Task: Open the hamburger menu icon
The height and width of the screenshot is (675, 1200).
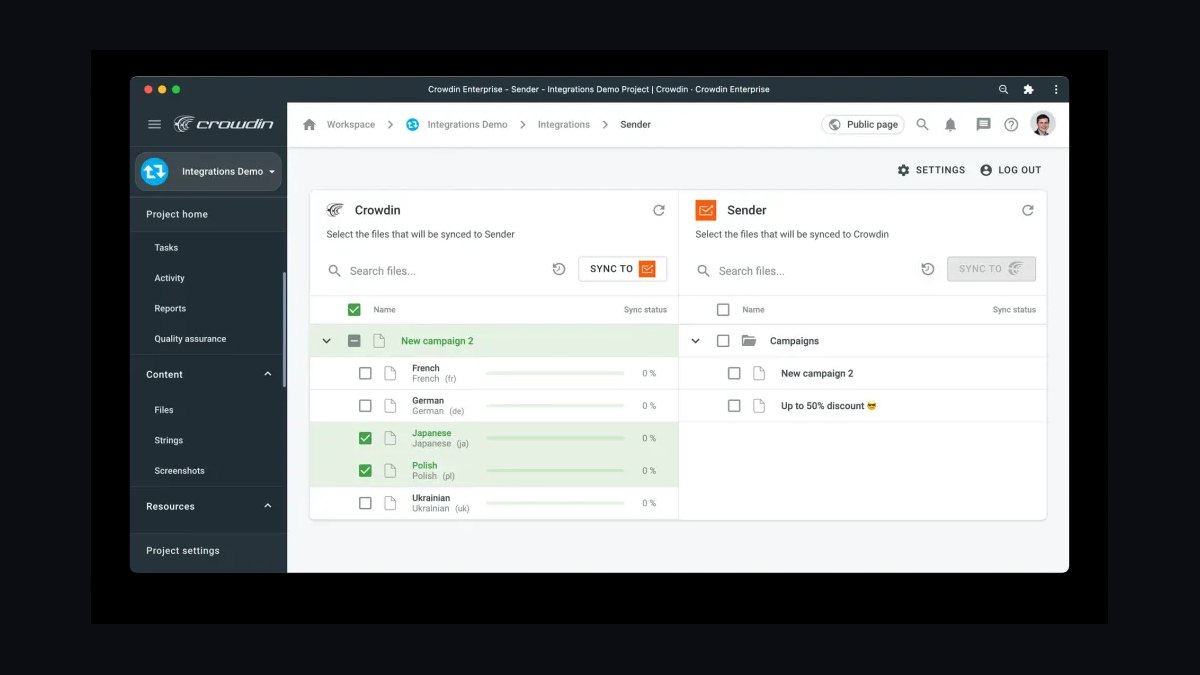Action: click(154, 124)
